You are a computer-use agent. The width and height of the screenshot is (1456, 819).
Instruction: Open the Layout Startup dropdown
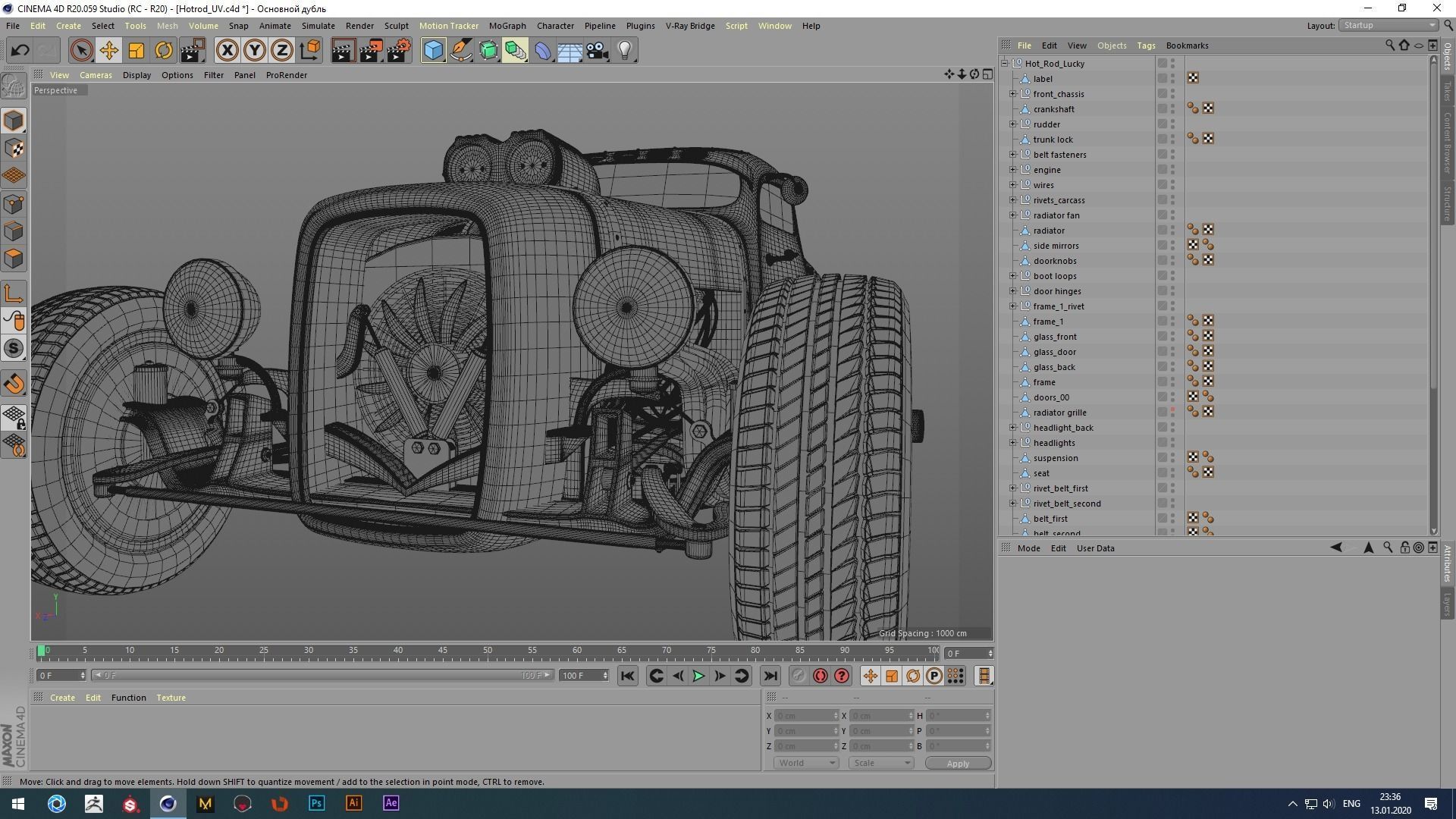coord(1388,25)
